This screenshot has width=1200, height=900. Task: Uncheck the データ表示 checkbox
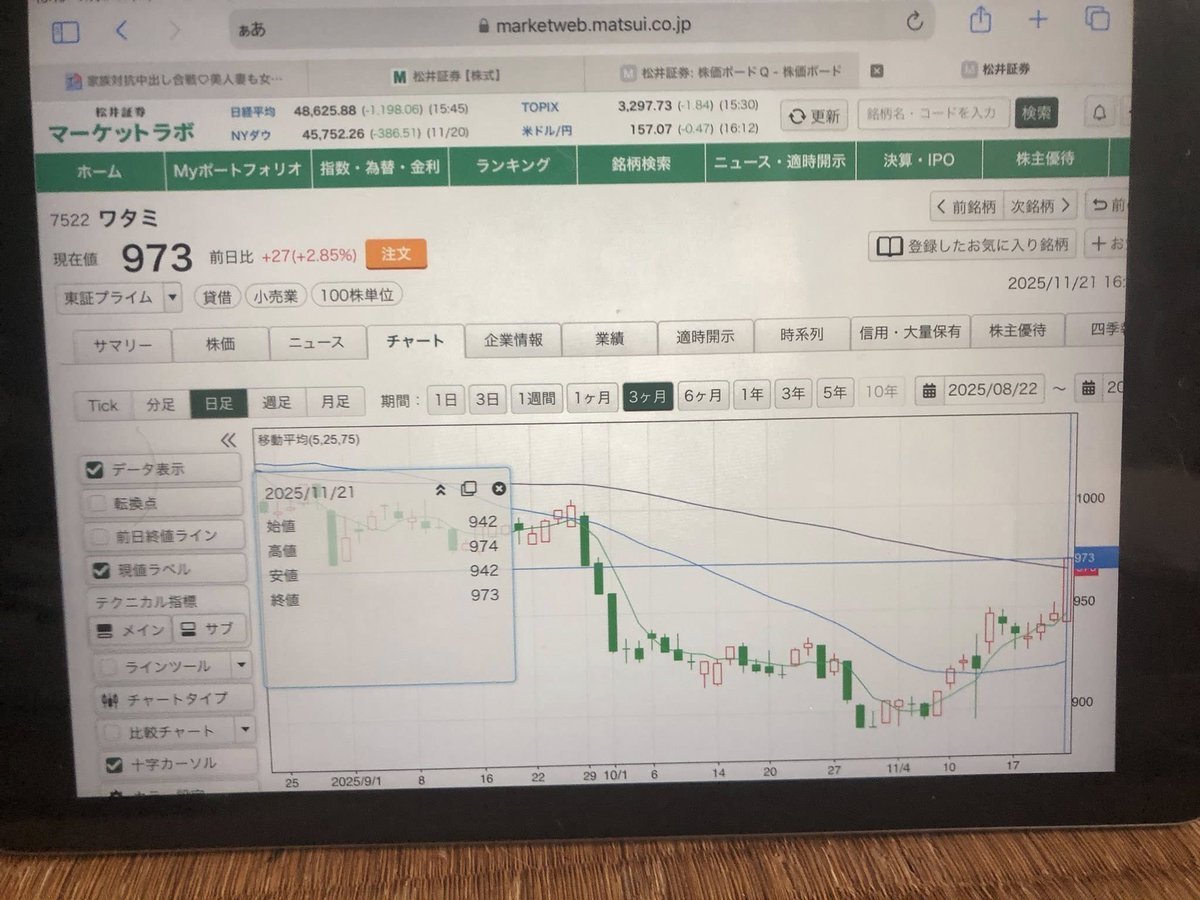click(95, 469)
